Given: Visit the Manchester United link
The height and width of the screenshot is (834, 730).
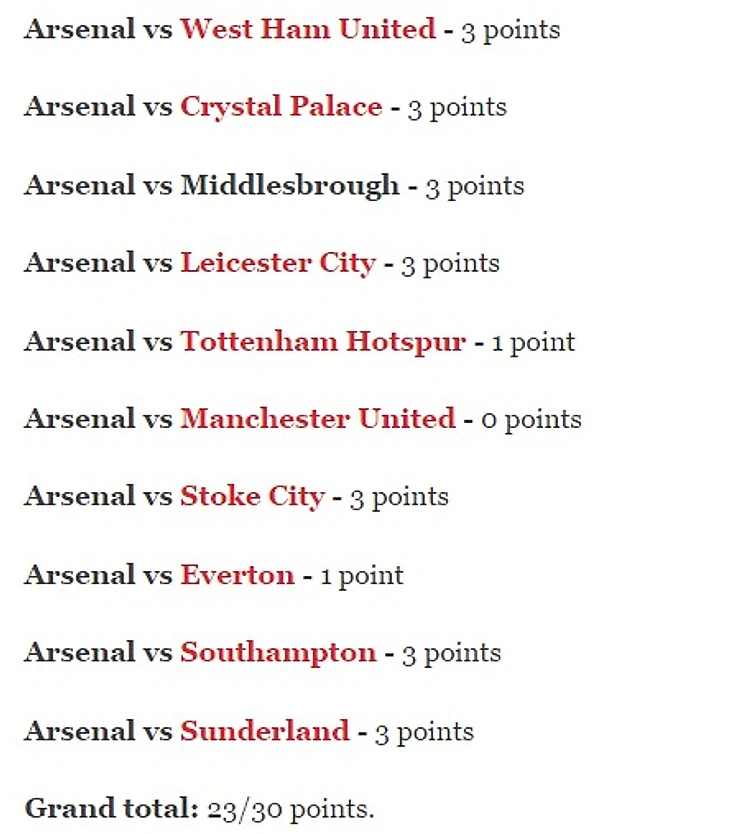Looking at the screenshot, I should point(318,419).
